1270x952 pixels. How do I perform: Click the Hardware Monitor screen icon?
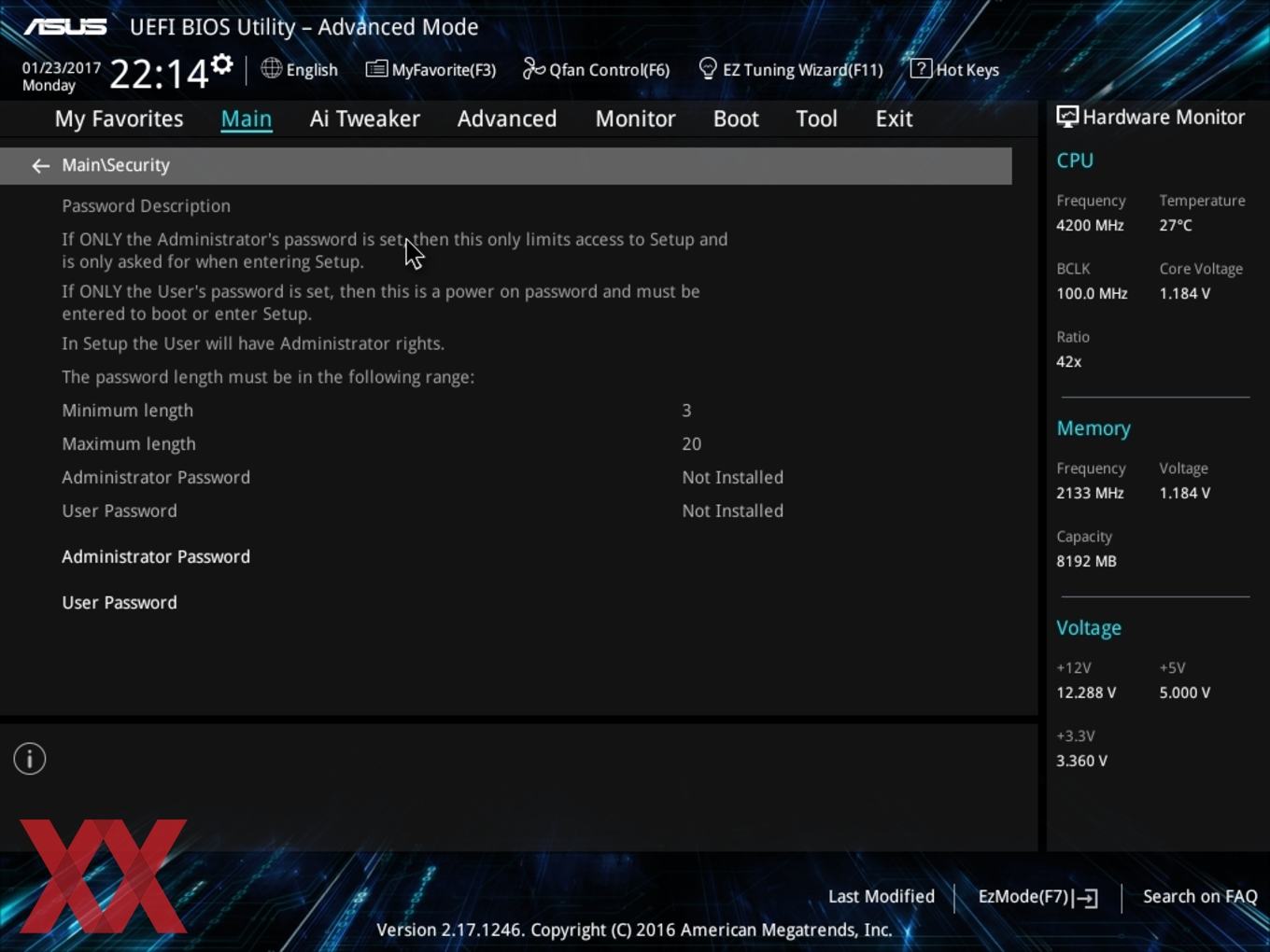tap(1067, 117)
